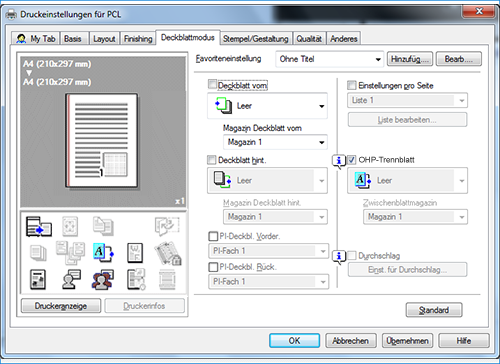The height and width of the screenshot is (364, 500).
Task: Click the watermark page icon
Action: pos(135,253)
